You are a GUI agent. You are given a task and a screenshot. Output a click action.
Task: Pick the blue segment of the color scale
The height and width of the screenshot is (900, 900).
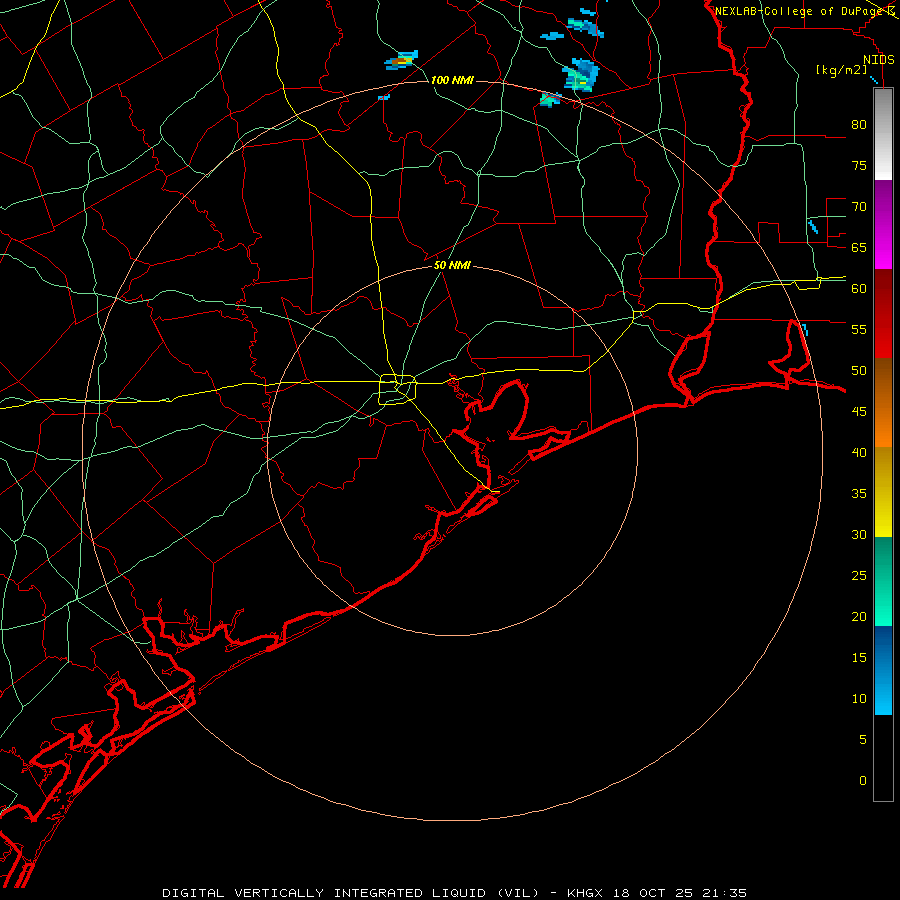(883, 670)
